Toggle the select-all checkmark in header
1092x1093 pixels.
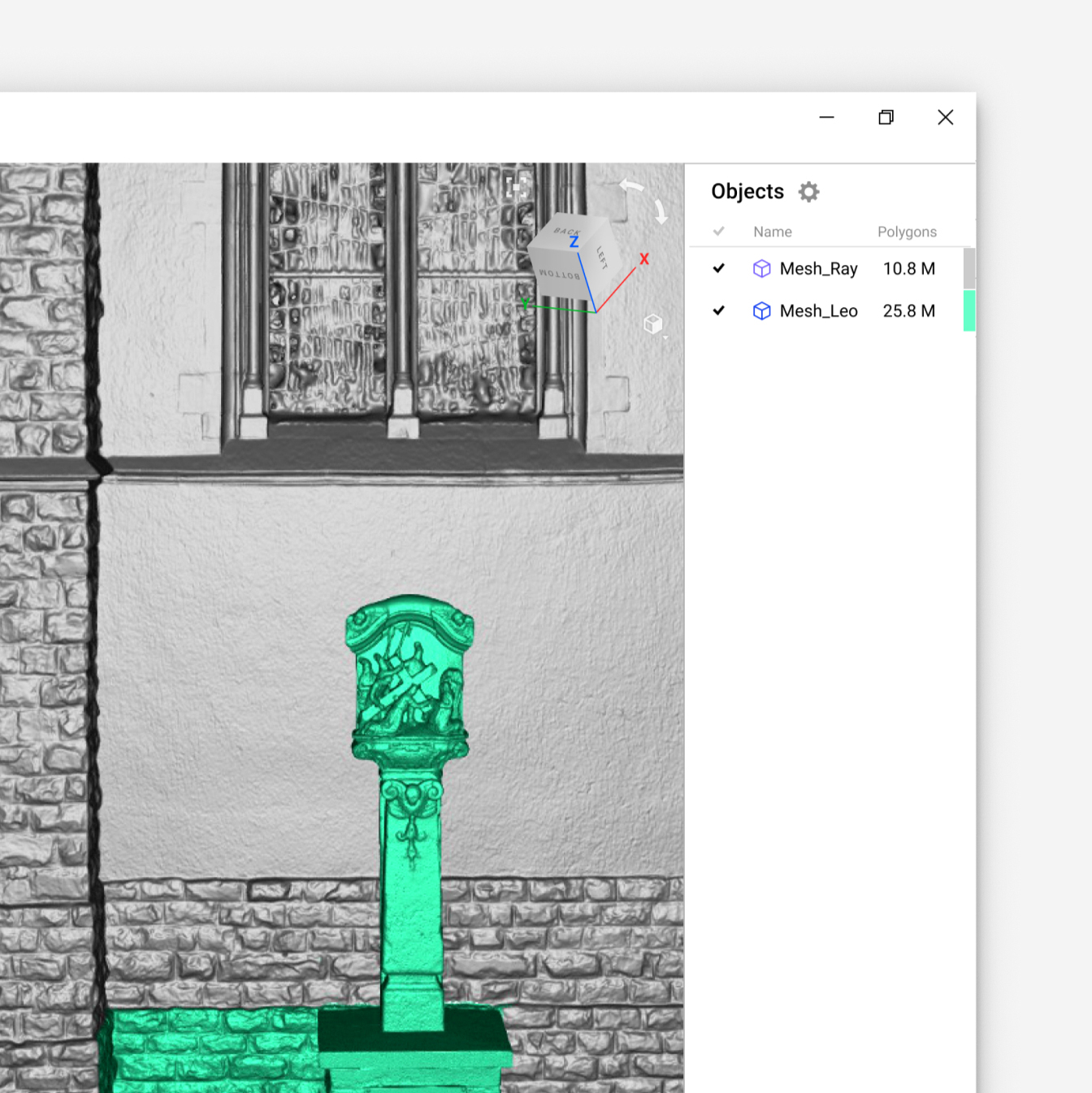click(x=718, y=232)
